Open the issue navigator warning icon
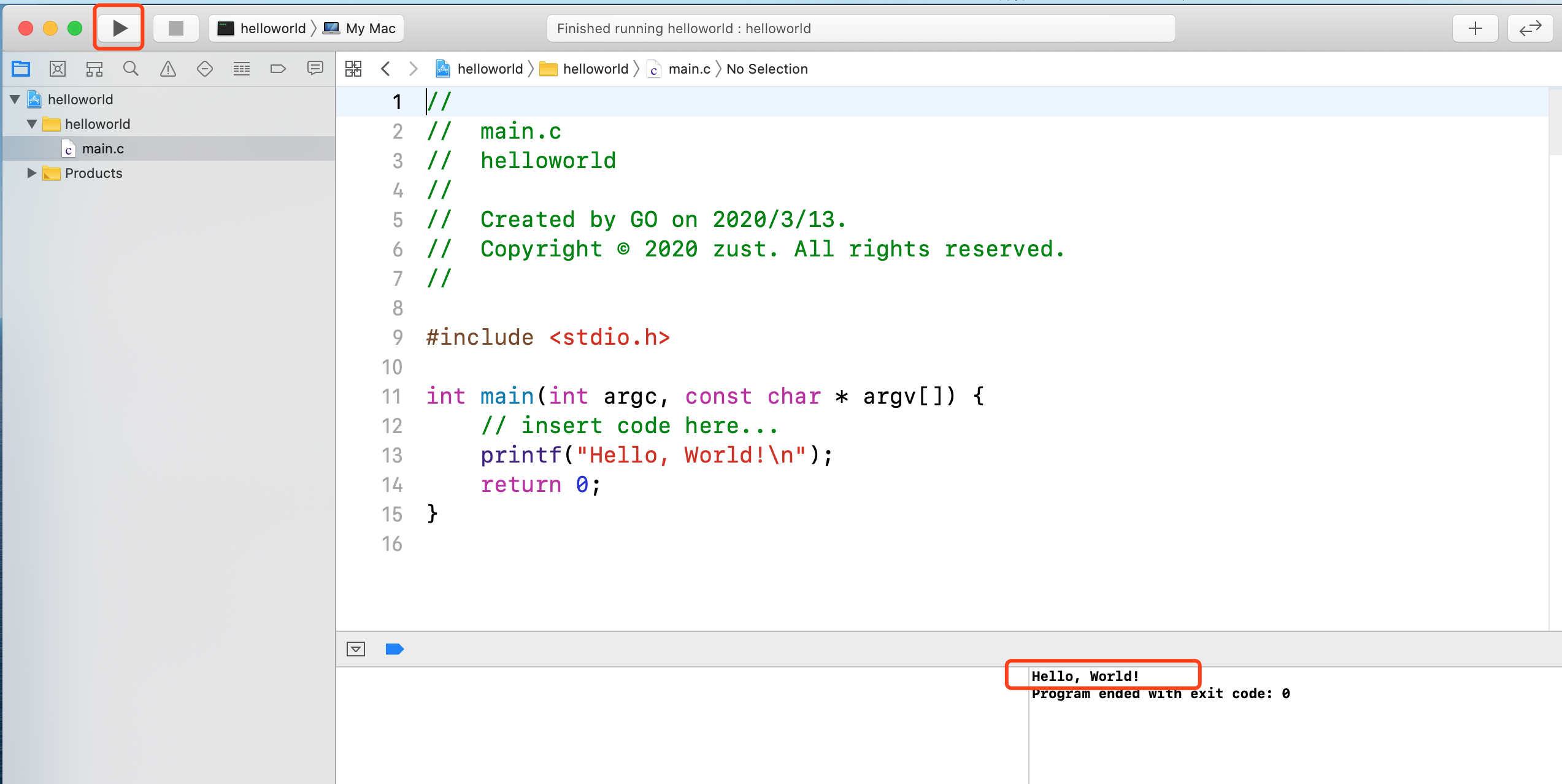This screenshot has width=1562, height=784. point(167,69)
